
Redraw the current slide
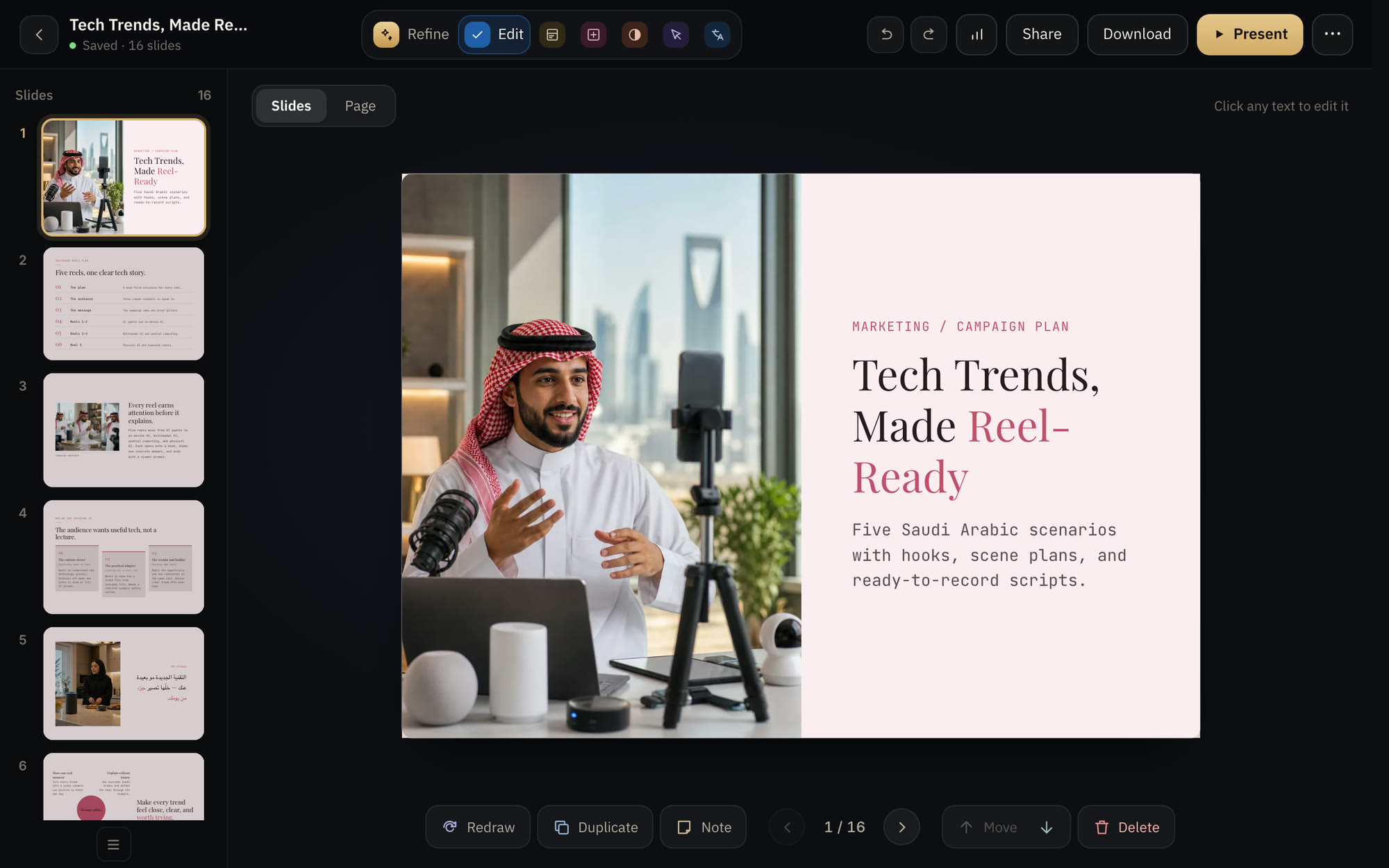pos(478,827)
